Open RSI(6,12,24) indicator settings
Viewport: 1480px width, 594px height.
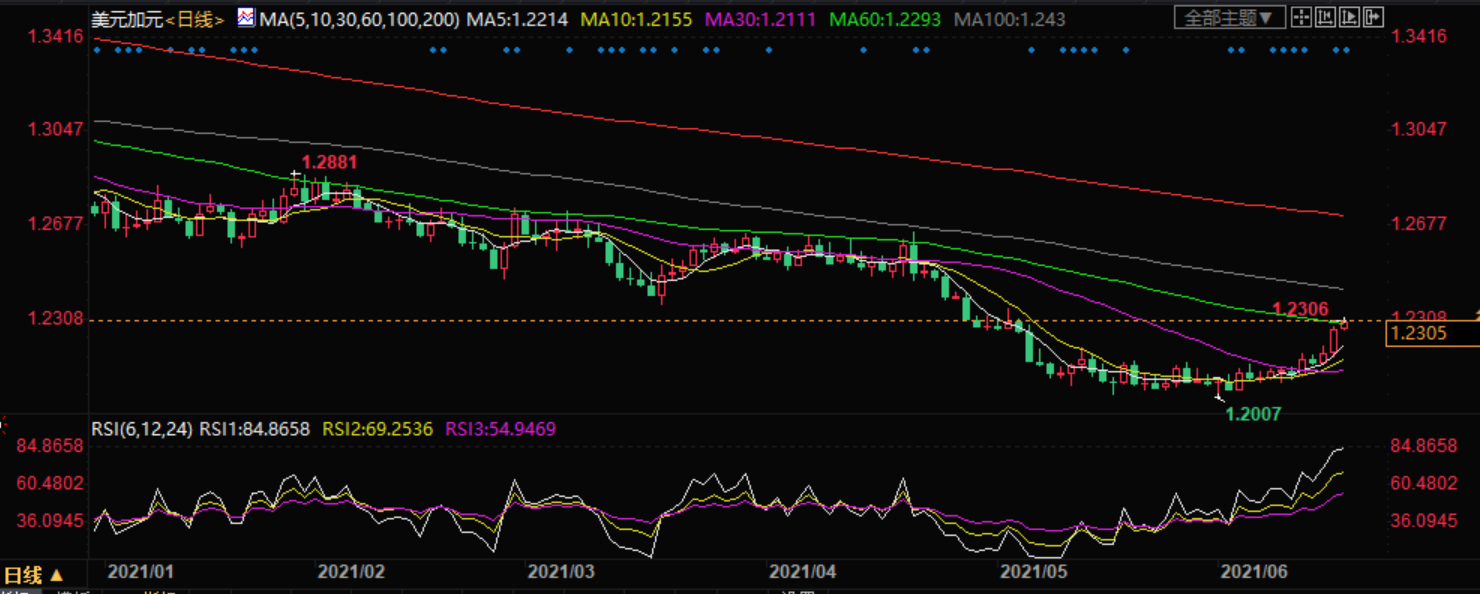[142, 429]
